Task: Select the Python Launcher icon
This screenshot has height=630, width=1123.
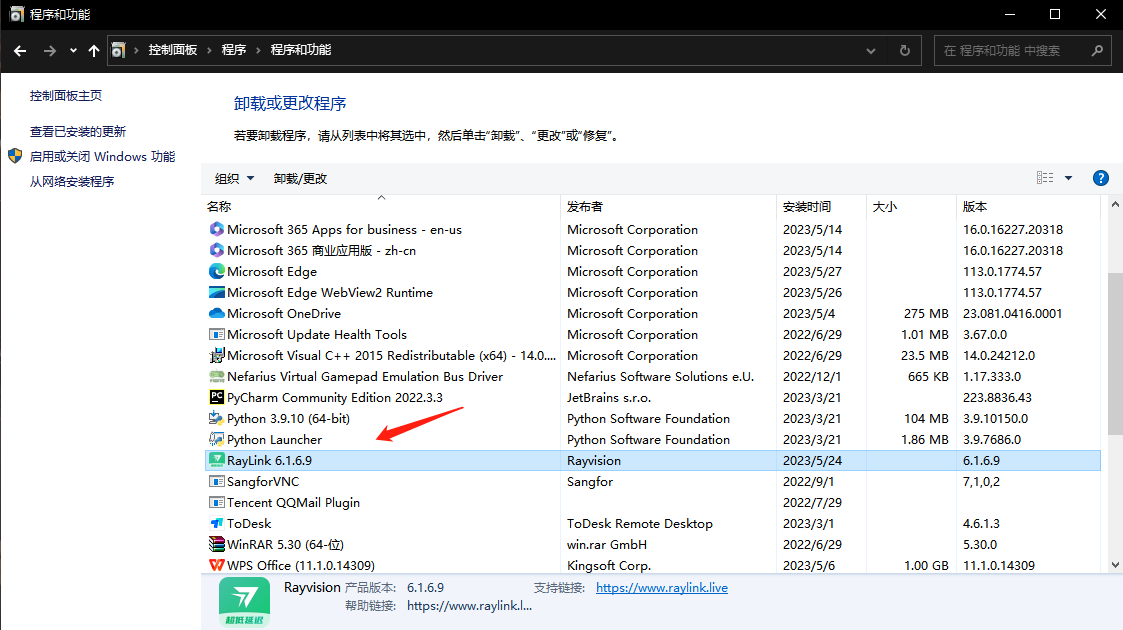Action: [216, 439]
